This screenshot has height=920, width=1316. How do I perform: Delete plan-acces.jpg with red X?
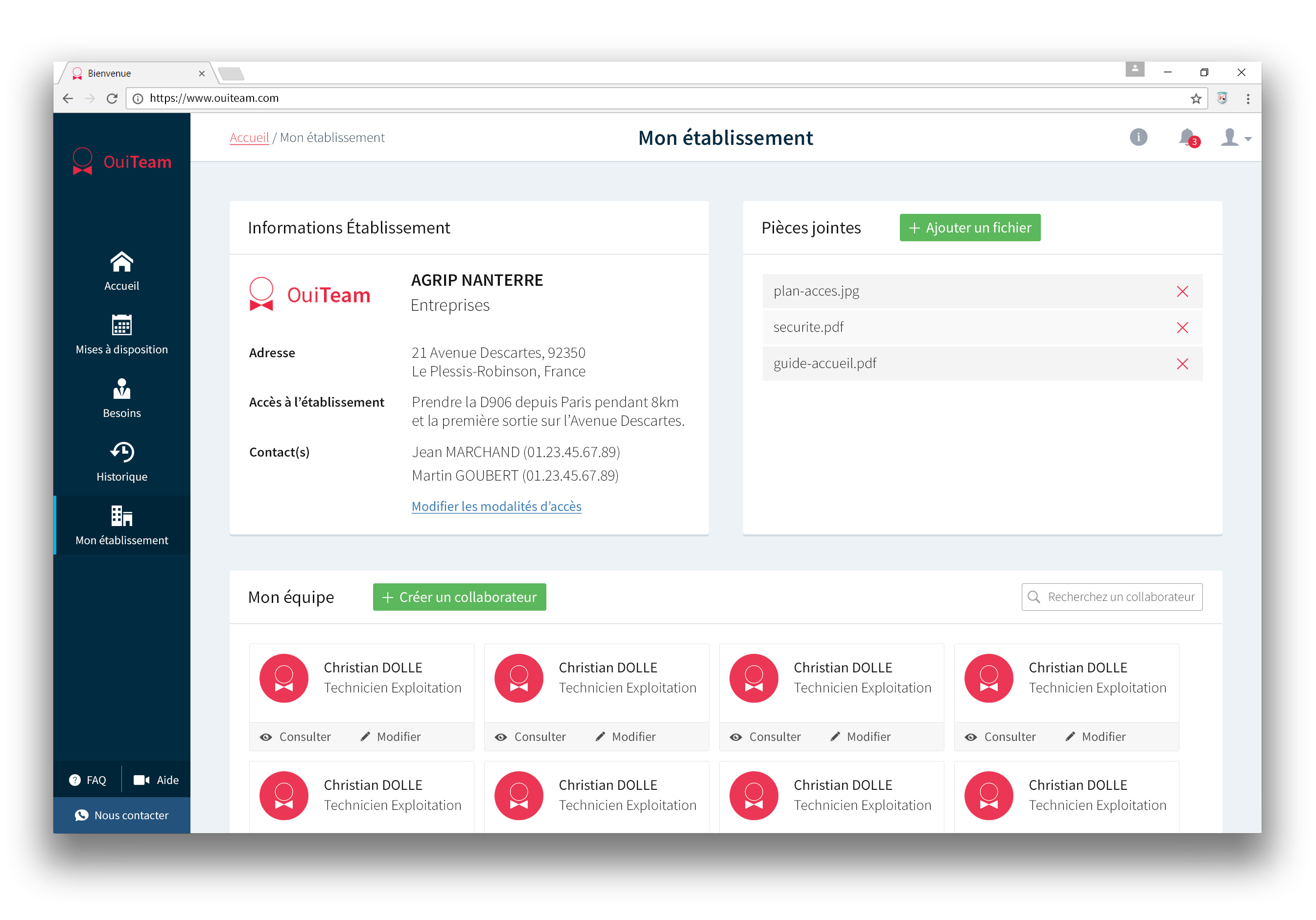(1182, 292)
